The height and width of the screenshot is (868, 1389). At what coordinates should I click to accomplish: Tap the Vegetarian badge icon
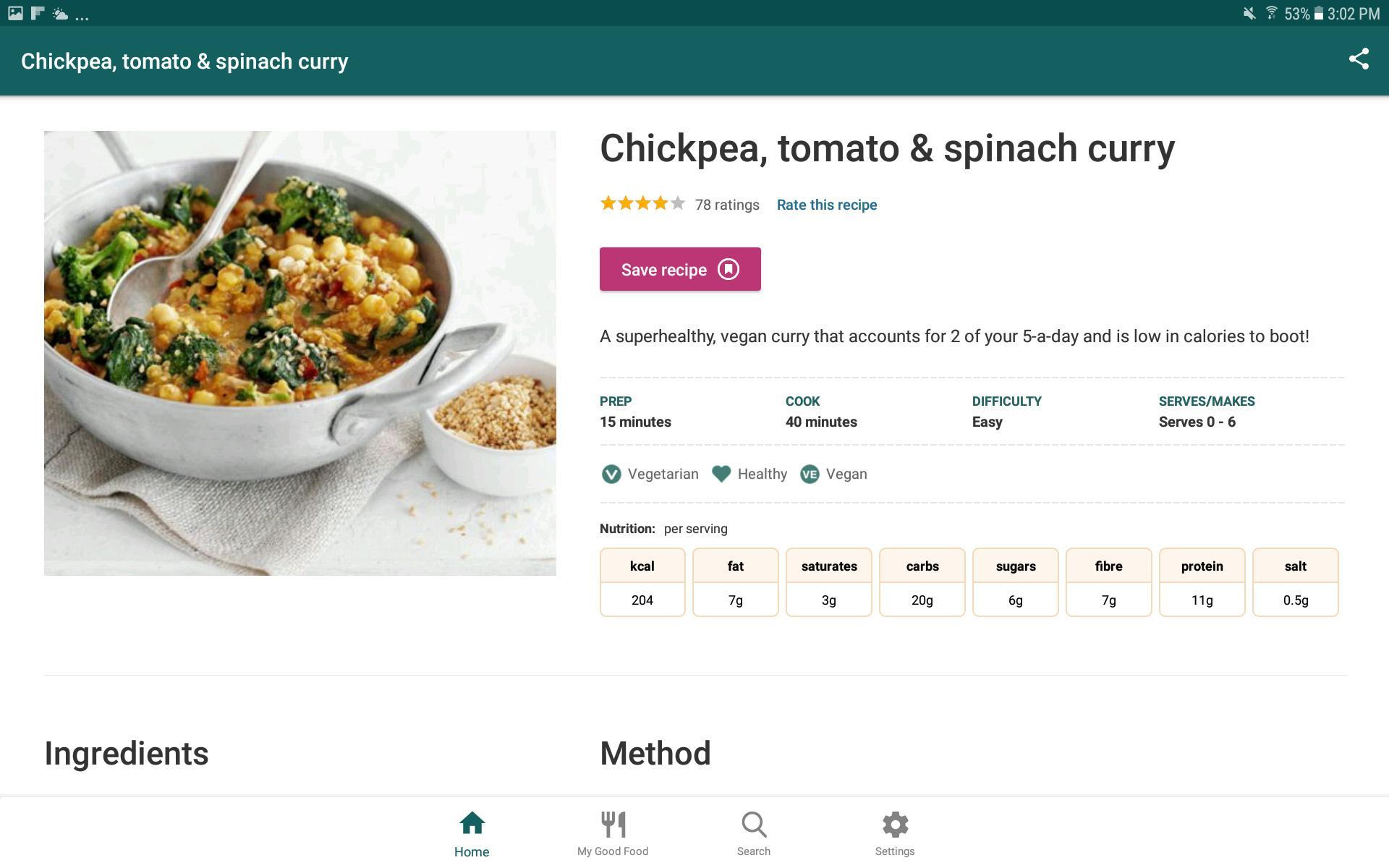[611, 475]
